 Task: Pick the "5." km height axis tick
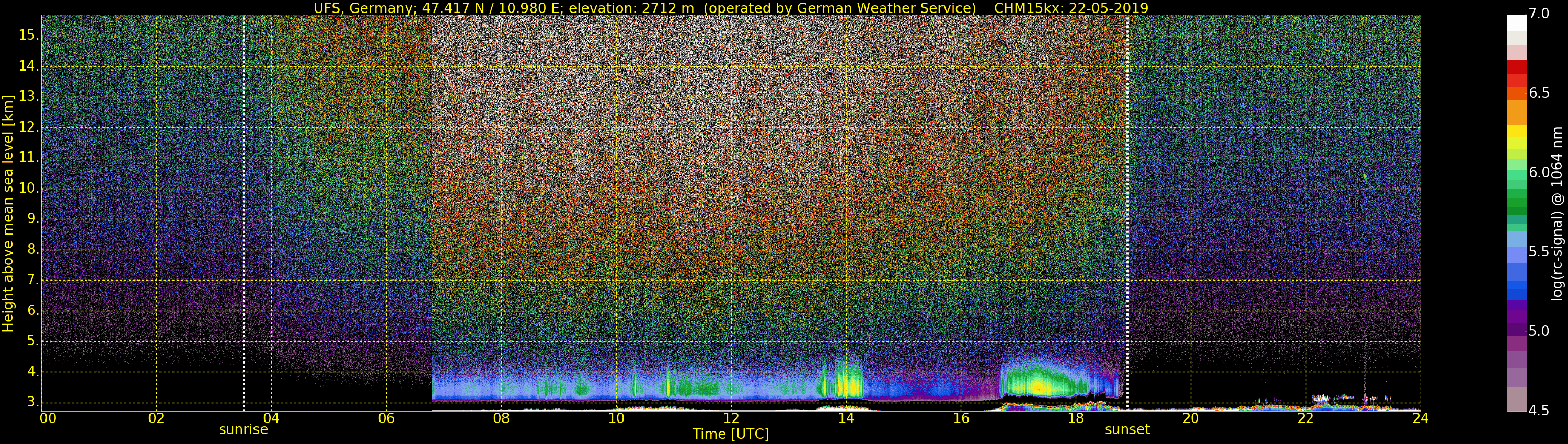click(x=32, y=341)
